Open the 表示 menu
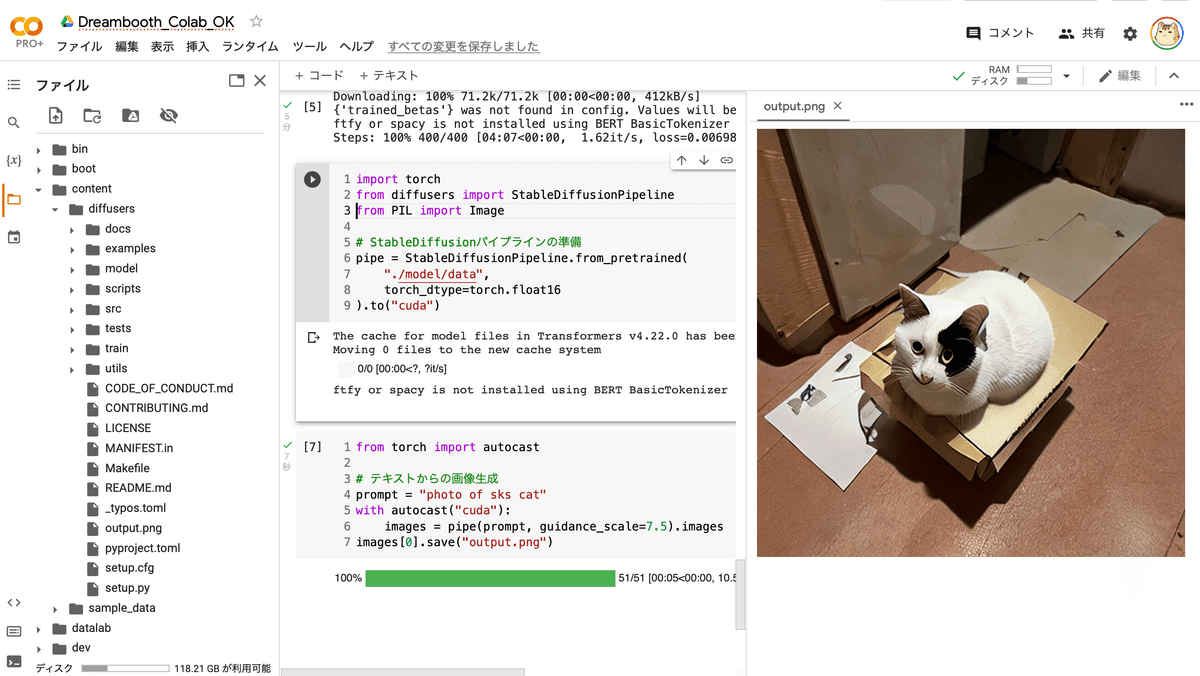Image resolution: width=1200 pixels, height=676 pixels. click(162, 47)
